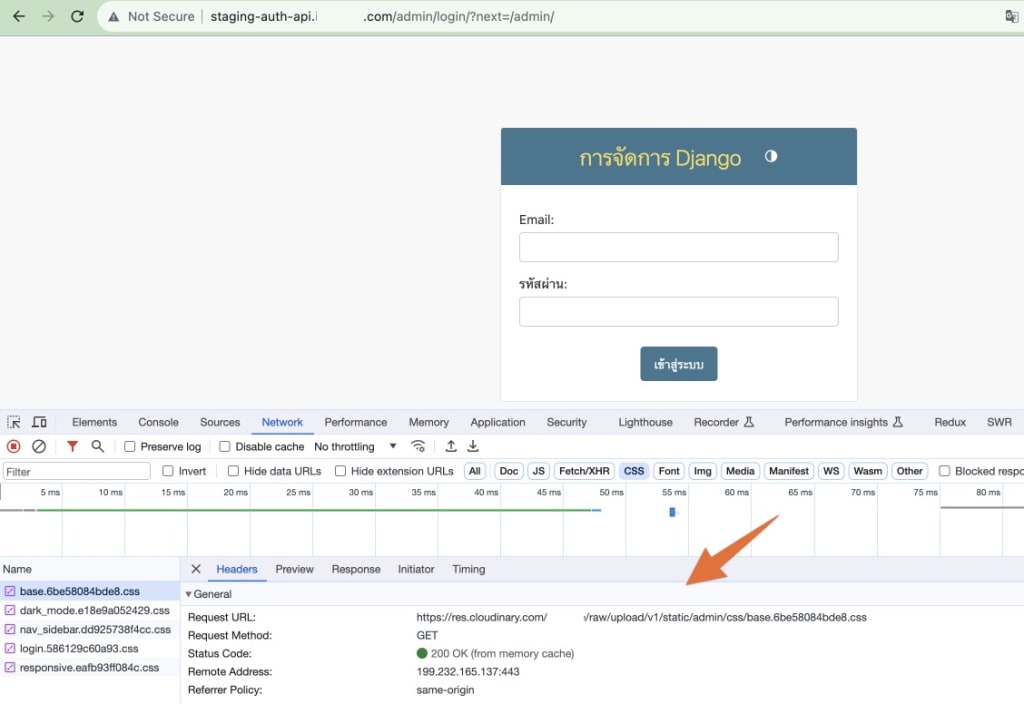Viewport: 1024px width, 704px height.
Task: Open the Preview tab of request details
Action: point(295,569)
